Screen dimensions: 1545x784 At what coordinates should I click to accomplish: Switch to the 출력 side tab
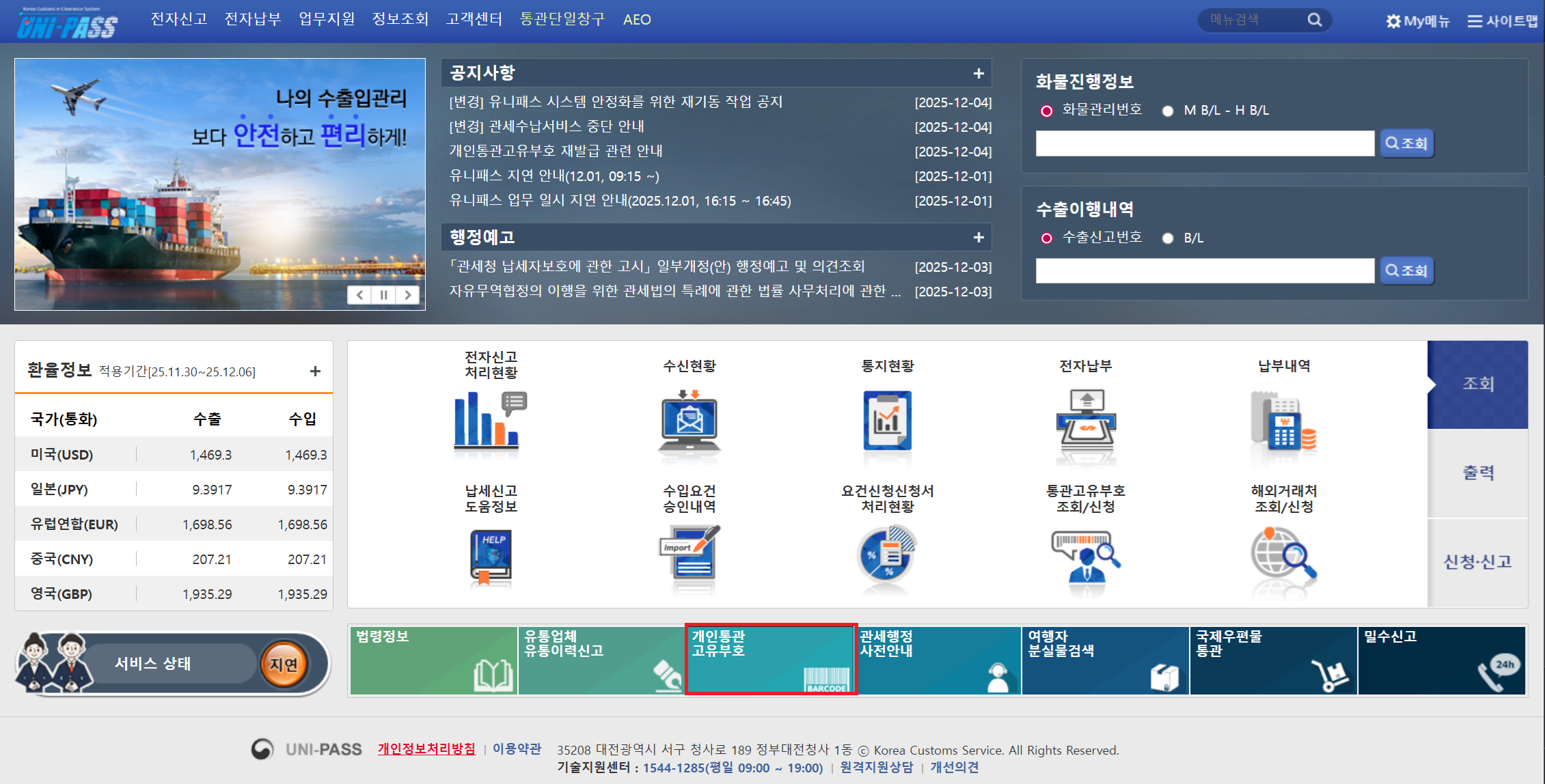(x=1477, y=473)
